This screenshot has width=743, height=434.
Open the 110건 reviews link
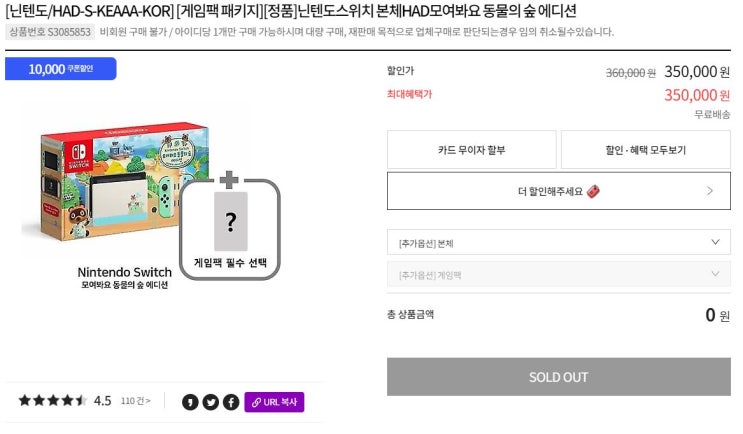point(135,401)
